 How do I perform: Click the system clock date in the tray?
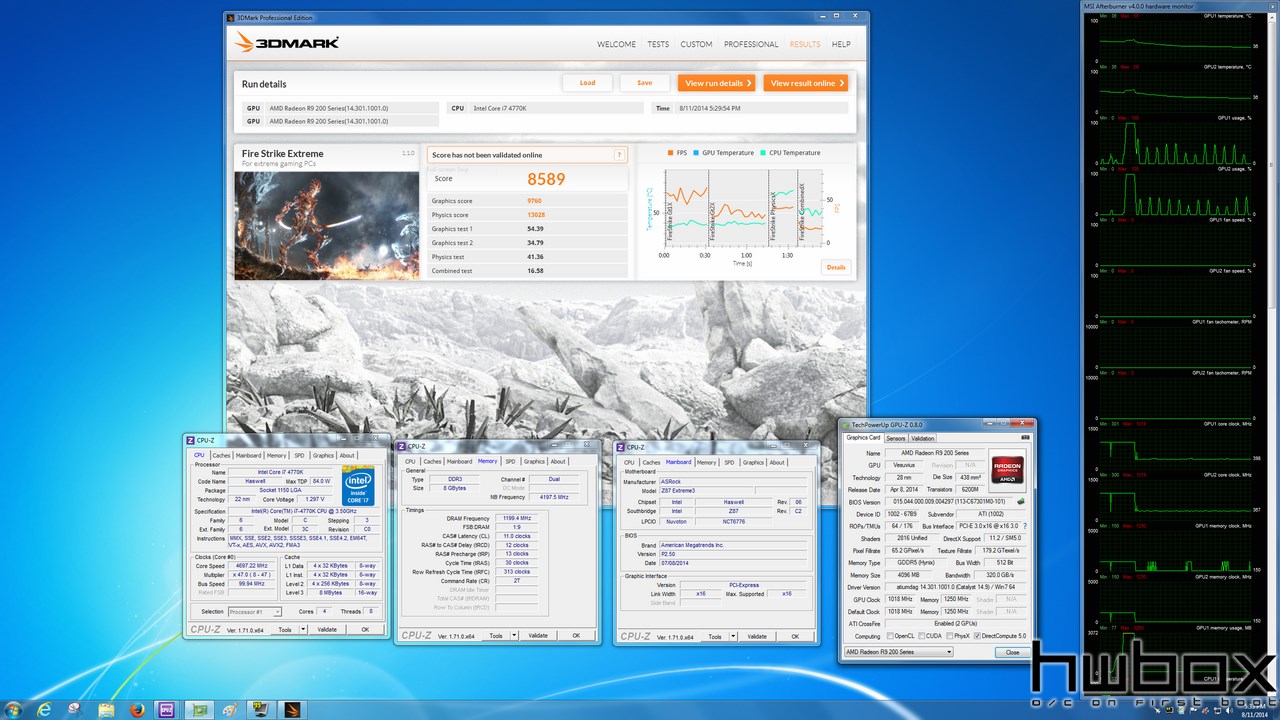[1253, 714]
